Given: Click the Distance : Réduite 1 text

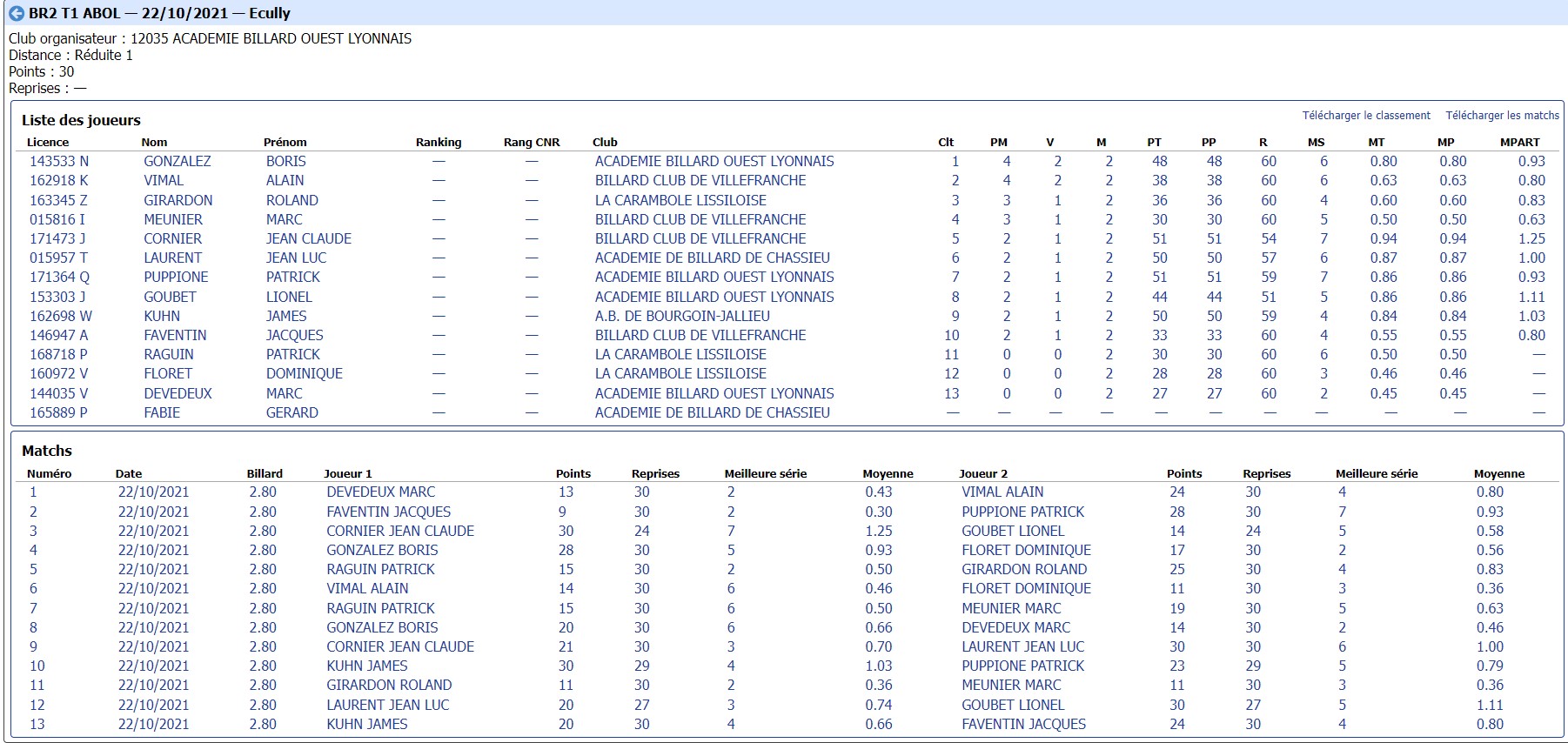Looking at the screenshot, I should pyautogui.click(x=70, y=55).
